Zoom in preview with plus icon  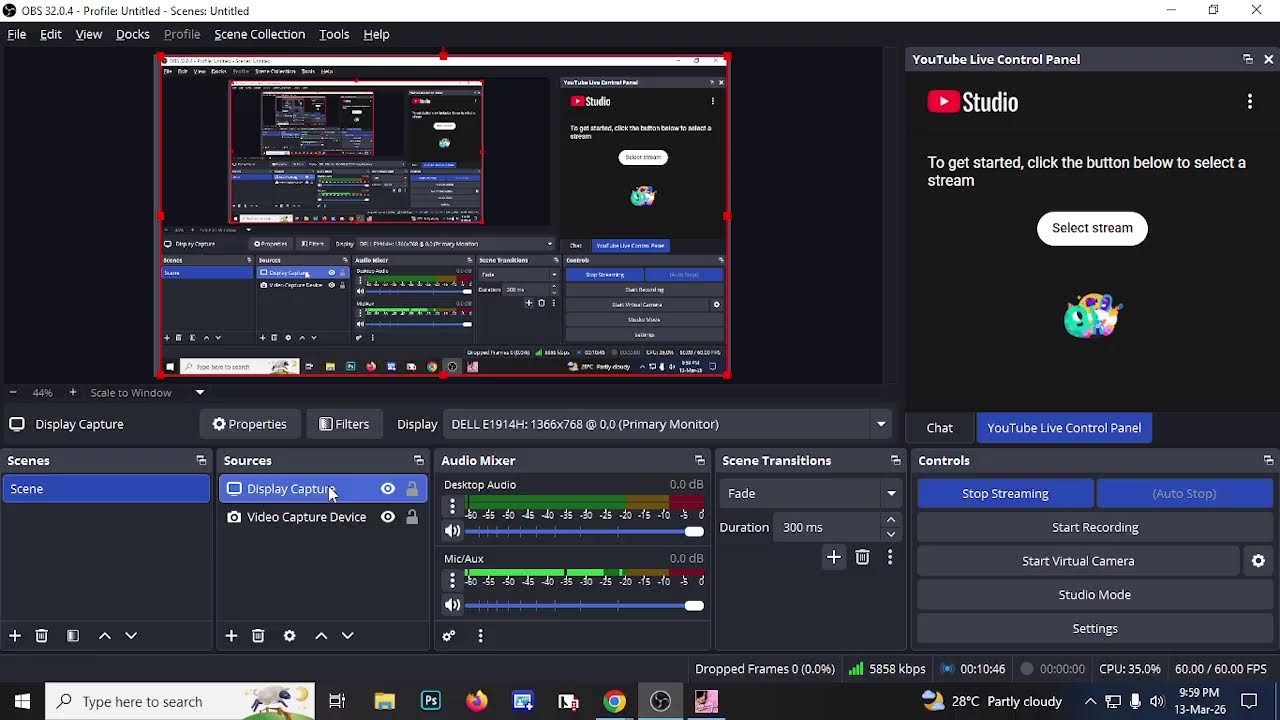coord(72,393)
